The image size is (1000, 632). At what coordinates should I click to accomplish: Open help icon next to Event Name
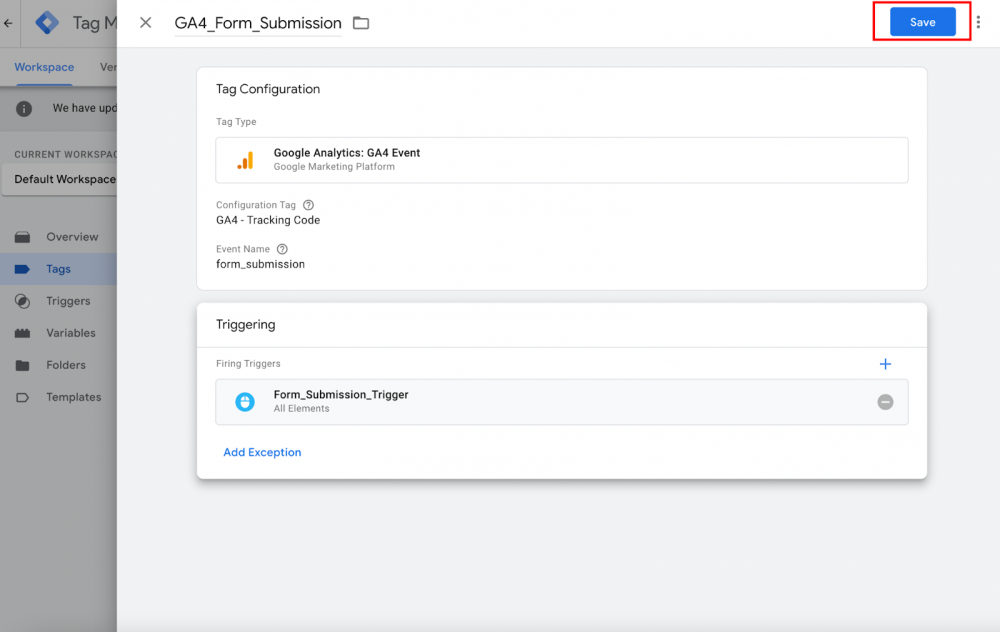[282, 249]
